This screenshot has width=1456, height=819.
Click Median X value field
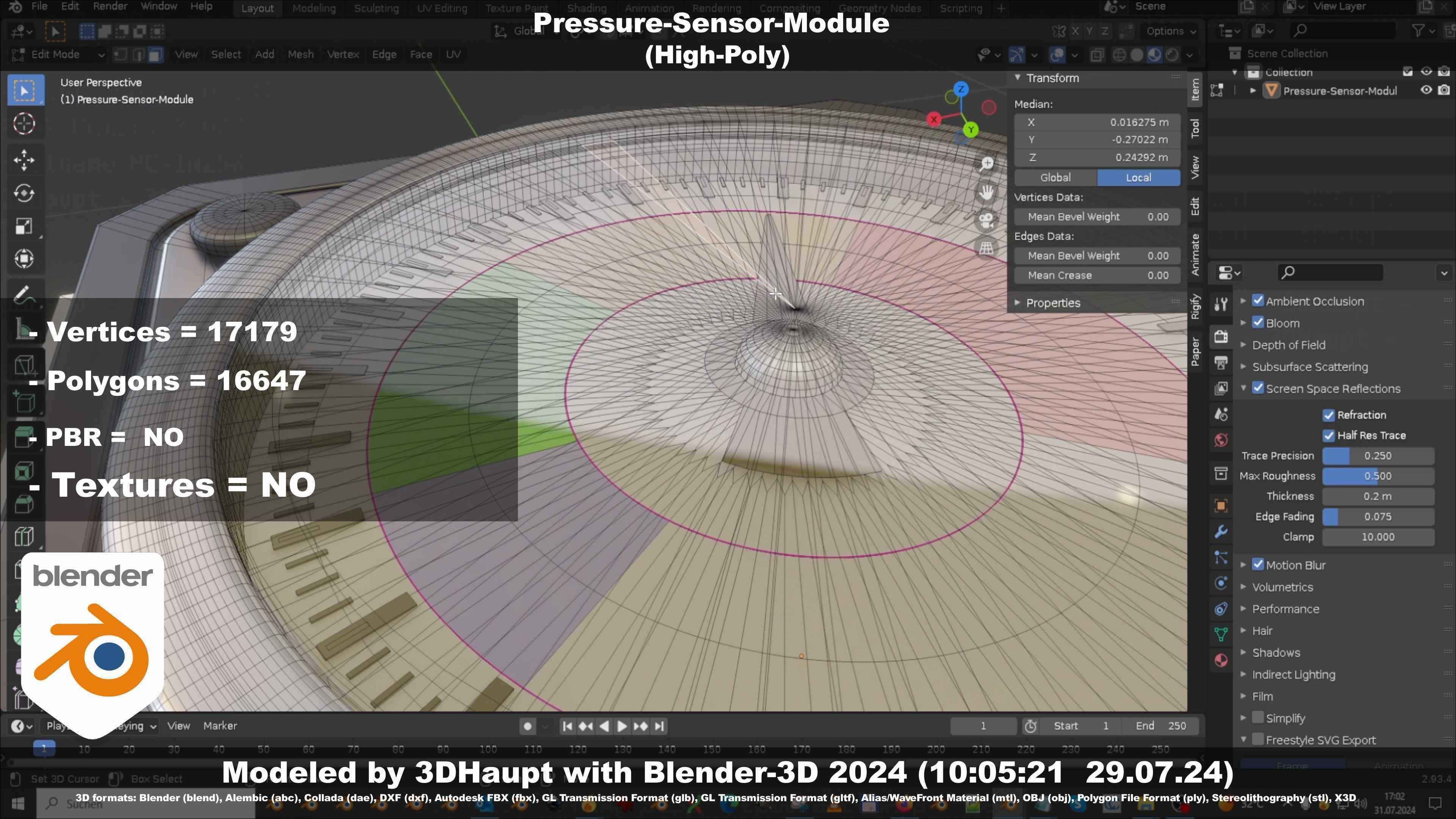coord(1097,122)
